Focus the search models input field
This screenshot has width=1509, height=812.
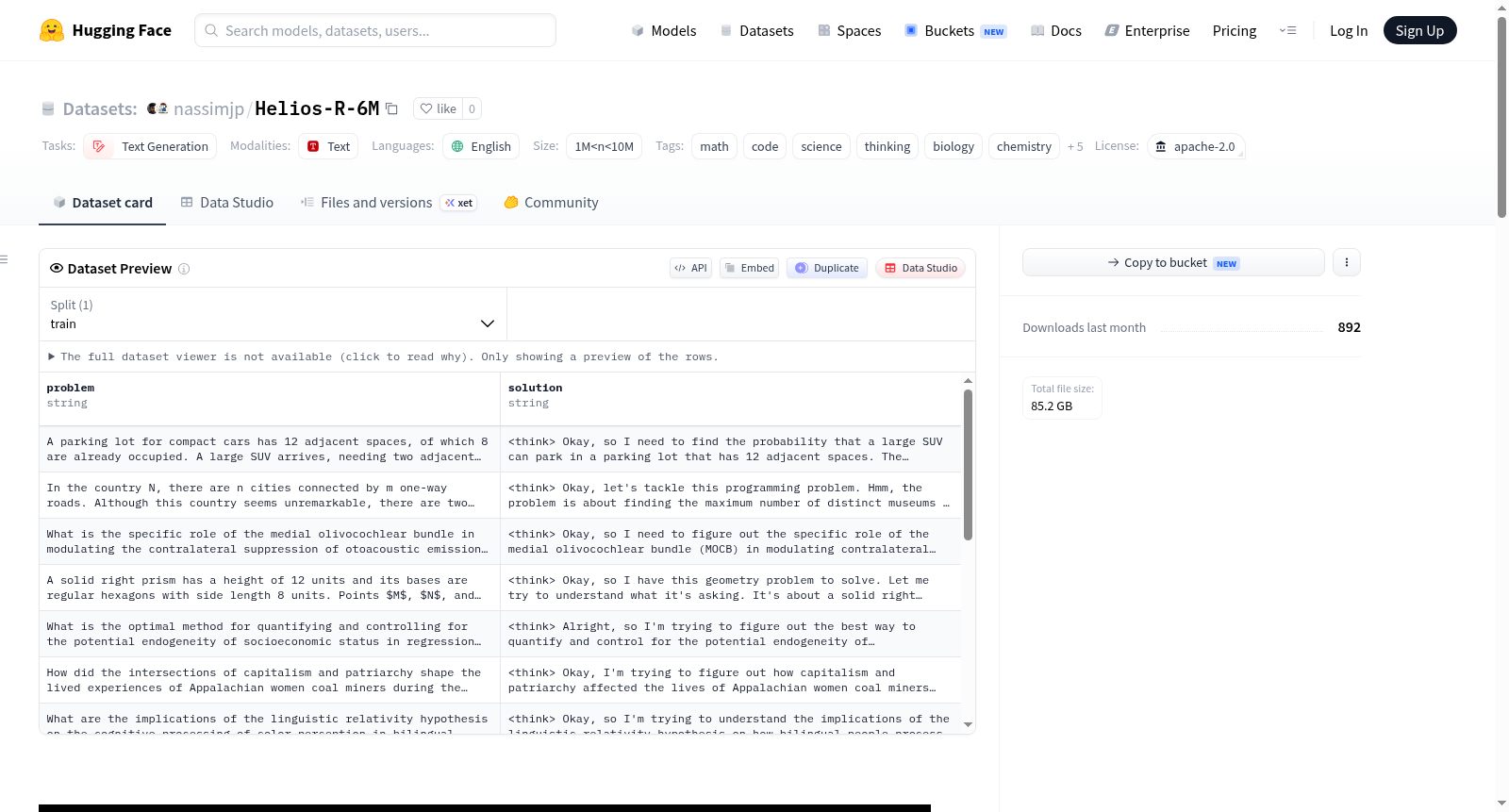[x=375, y=30]
